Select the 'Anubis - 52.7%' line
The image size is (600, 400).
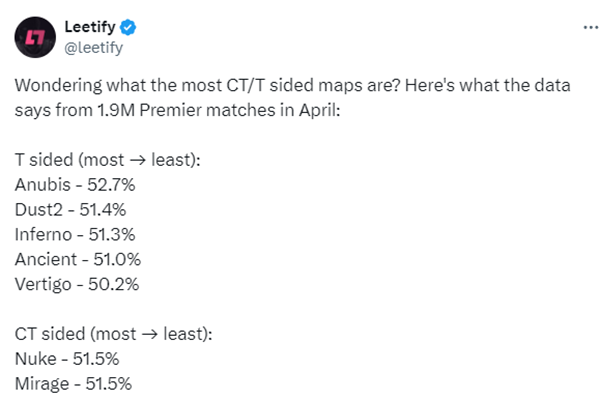75,185
